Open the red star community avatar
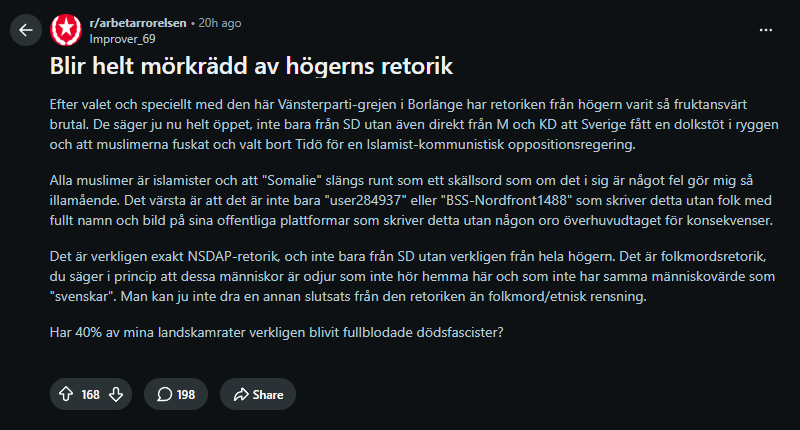 pyautogui.click(x=66, y=30)
